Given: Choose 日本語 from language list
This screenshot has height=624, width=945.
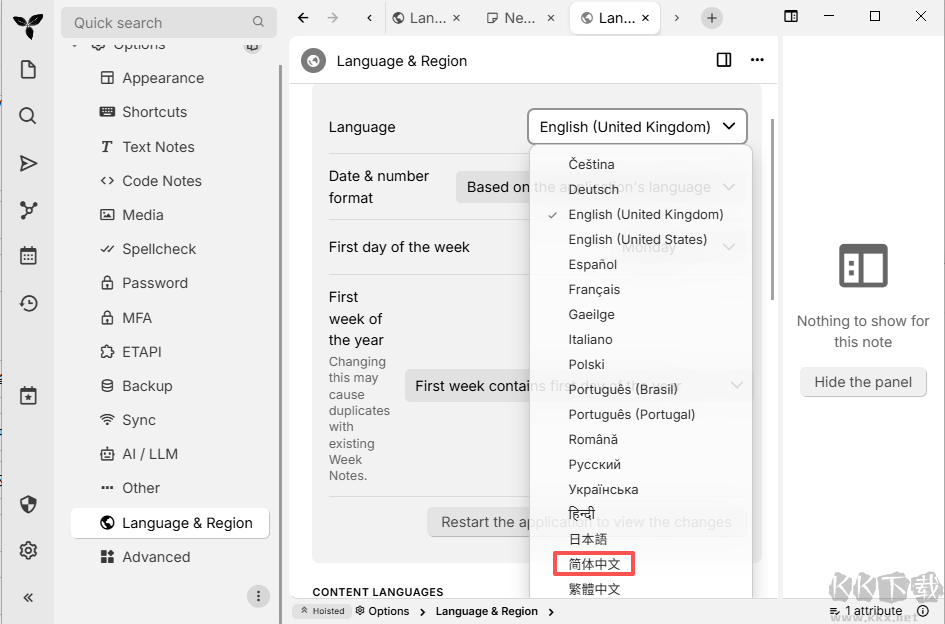Looking at the screenshot, I should 641,539.
